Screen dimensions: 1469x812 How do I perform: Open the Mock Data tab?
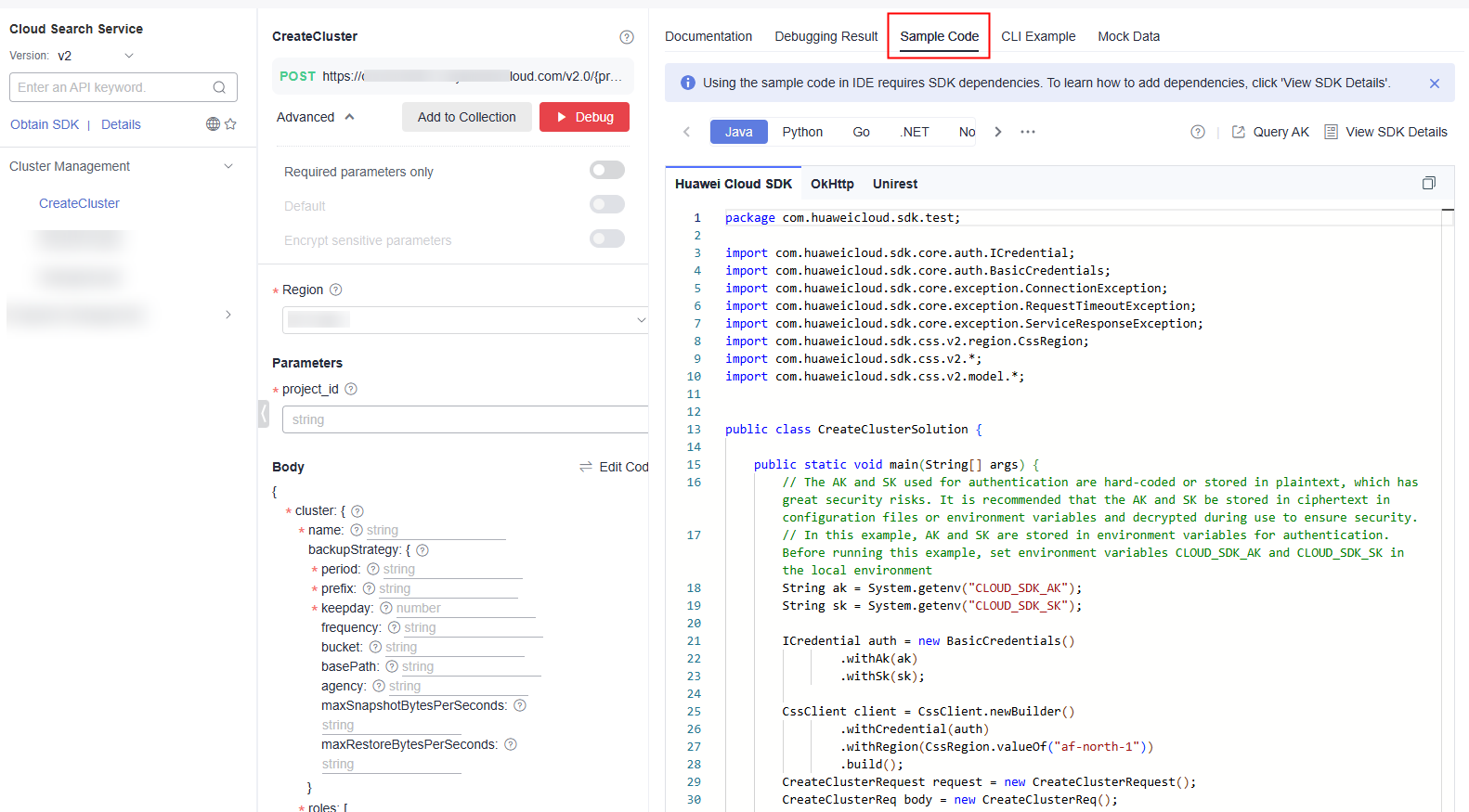coord(1128,36)
